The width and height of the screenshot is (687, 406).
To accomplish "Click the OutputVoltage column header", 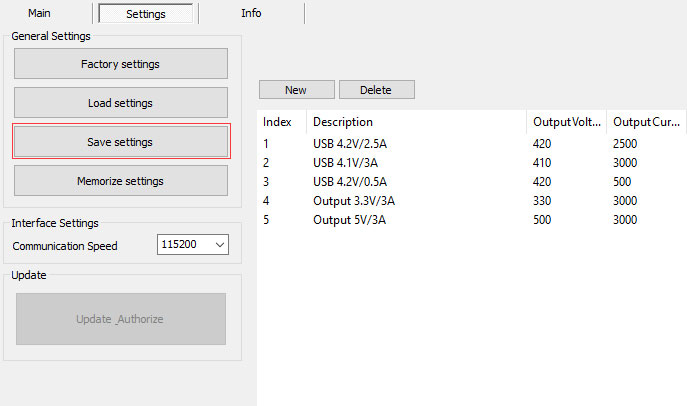I will click(x=566, y=121).
